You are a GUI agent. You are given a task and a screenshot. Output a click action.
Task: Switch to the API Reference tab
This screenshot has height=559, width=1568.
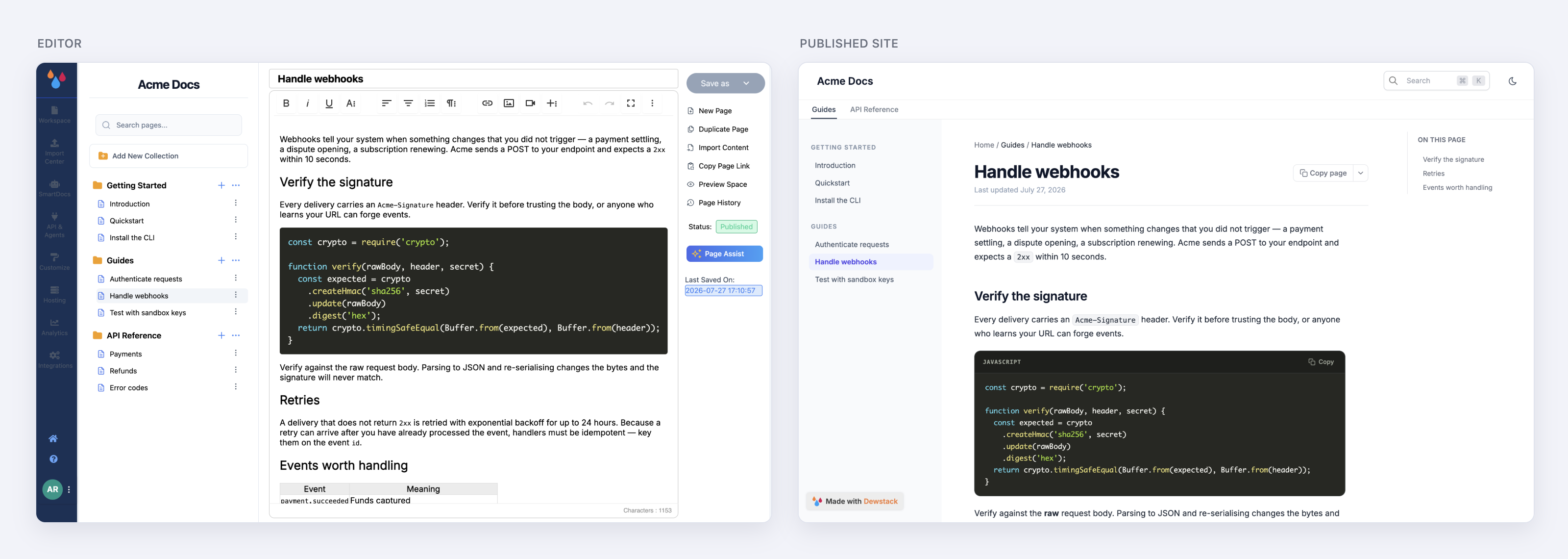(874, 110)
